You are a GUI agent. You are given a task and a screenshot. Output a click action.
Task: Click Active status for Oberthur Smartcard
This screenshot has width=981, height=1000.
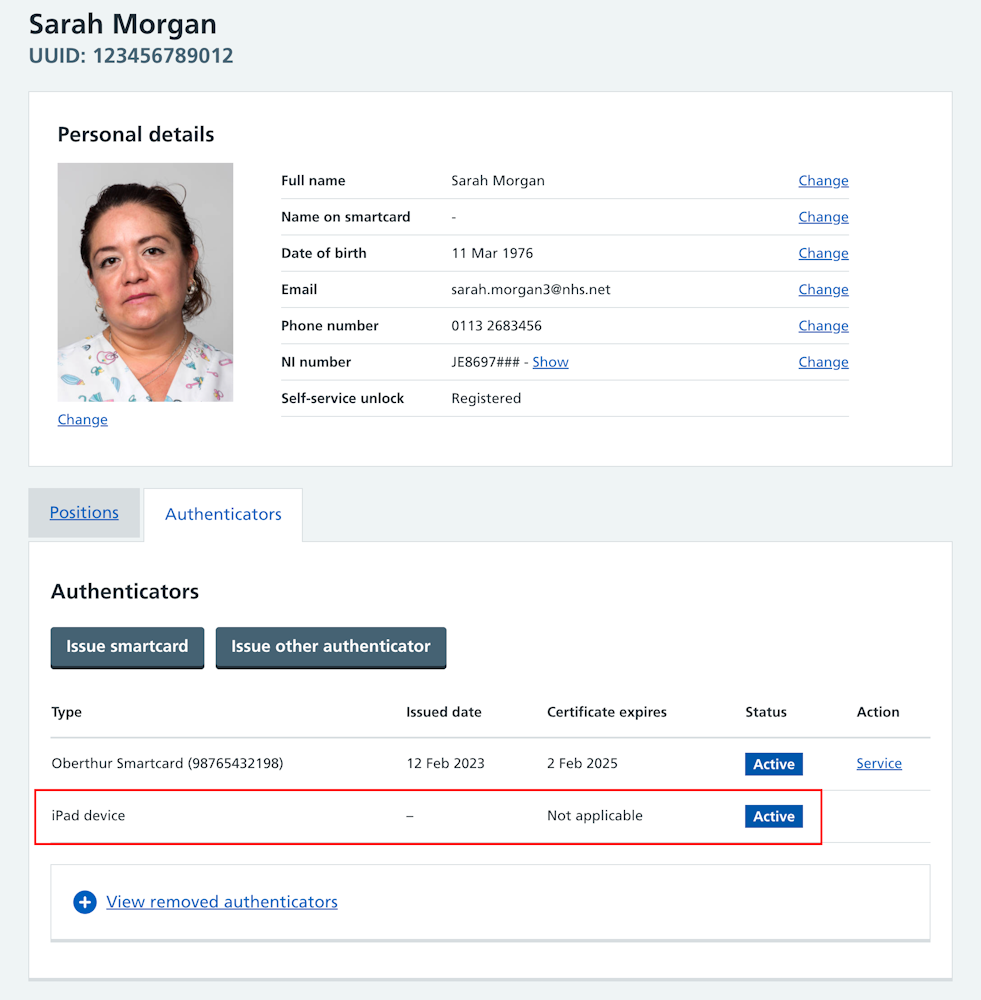point(774,764)
